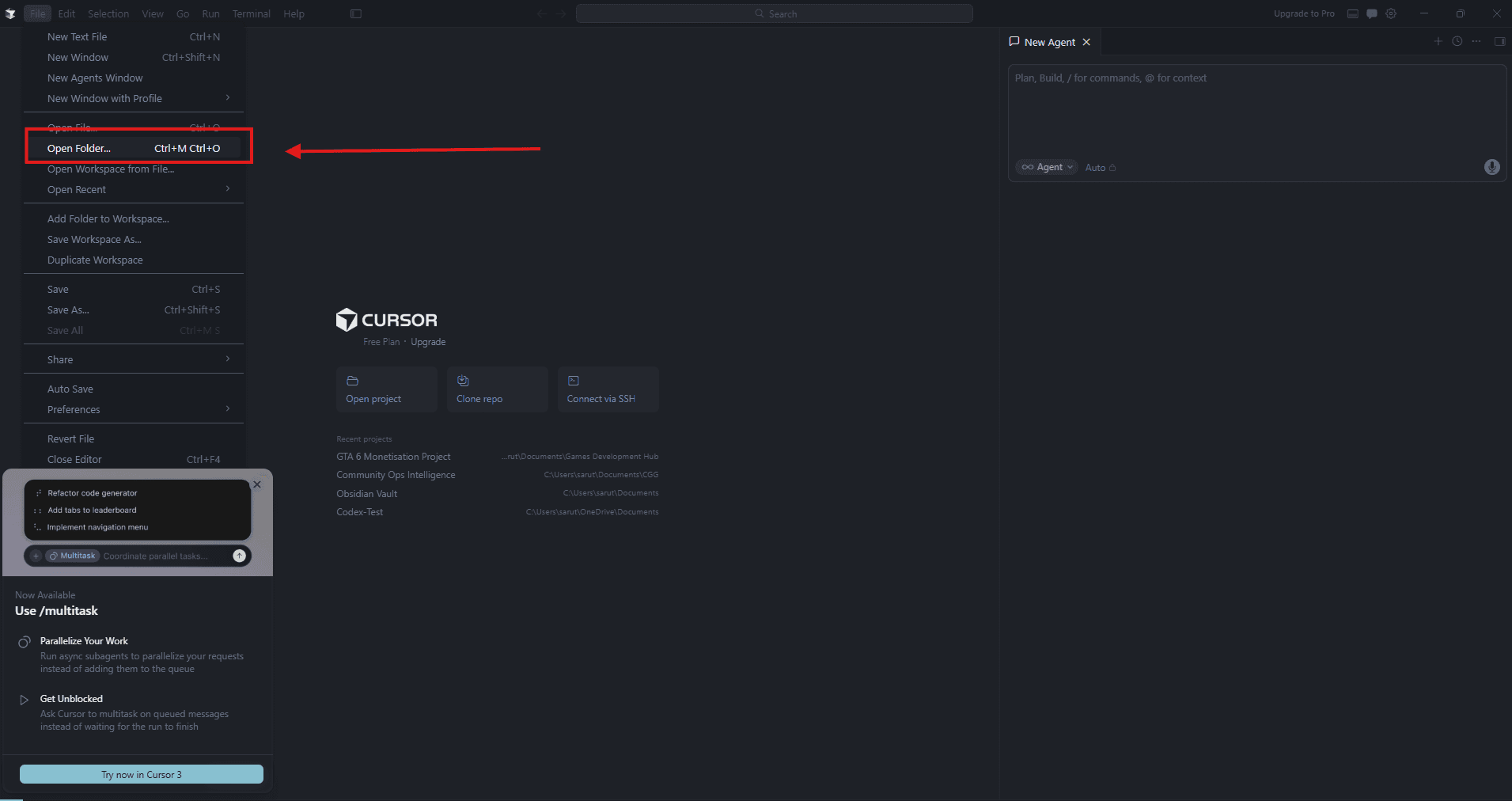Choose Duplicate Workspace entry
The image size is (1512, 801).
(x=134, y=260)
